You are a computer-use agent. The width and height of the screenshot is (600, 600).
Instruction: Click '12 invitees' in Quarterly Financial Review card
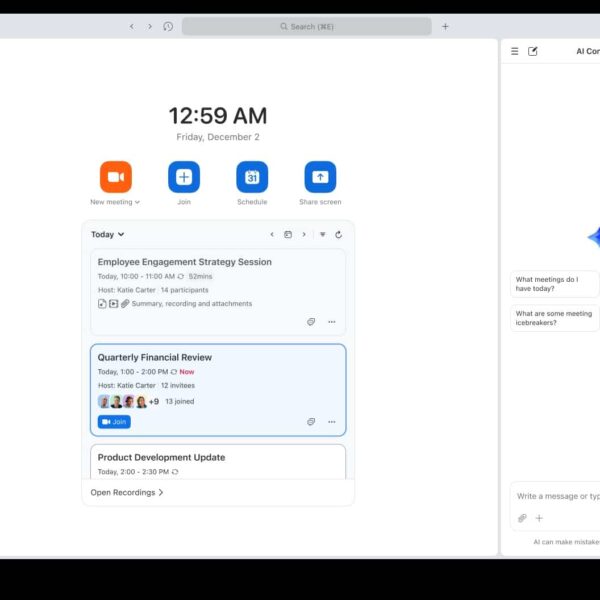pyautogui.click(x=178, y=385)
